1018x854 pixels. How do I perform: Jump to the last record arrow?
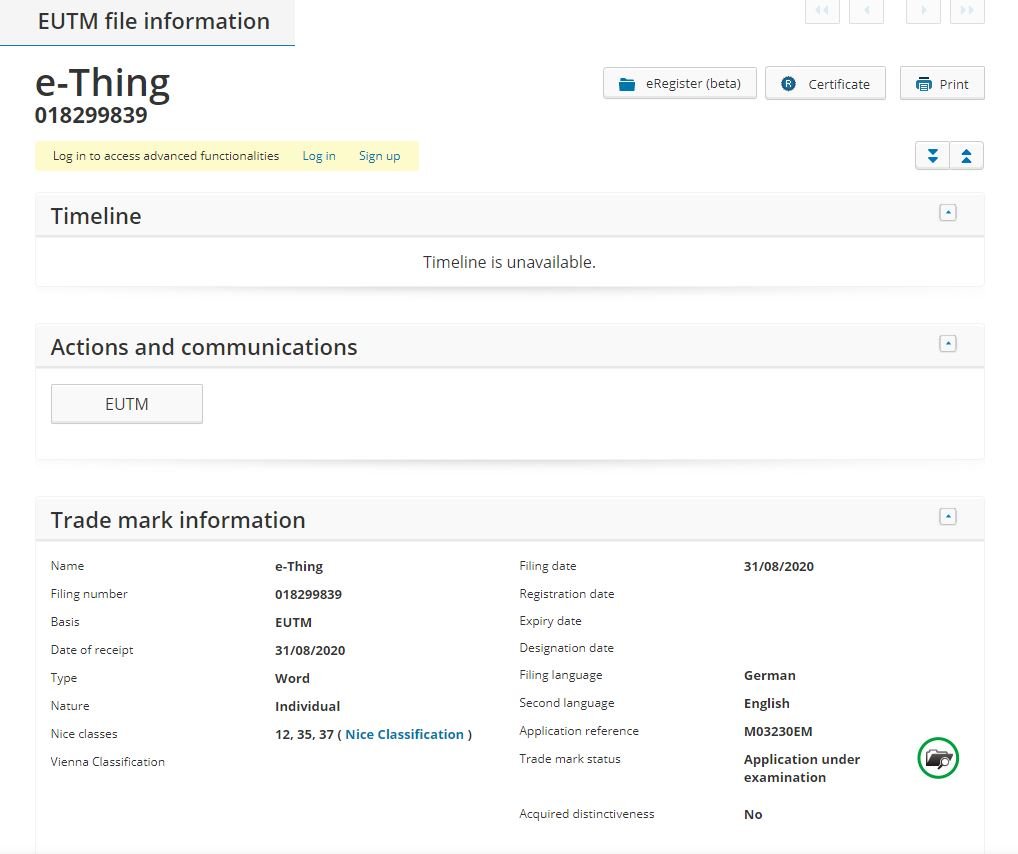coord(967,10)
